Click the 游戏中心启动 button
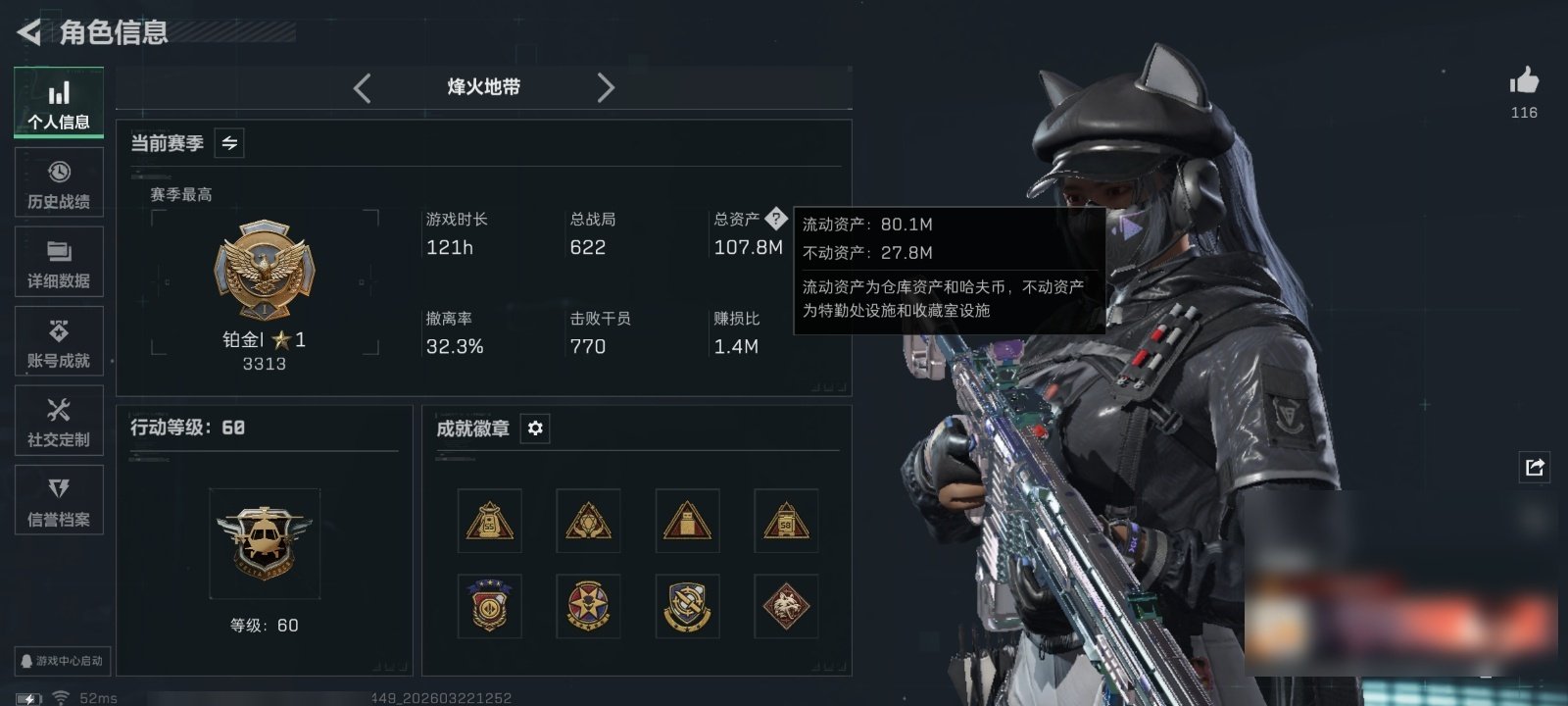This screenshot has height=706, width=1568. click(x=61, y=661)
